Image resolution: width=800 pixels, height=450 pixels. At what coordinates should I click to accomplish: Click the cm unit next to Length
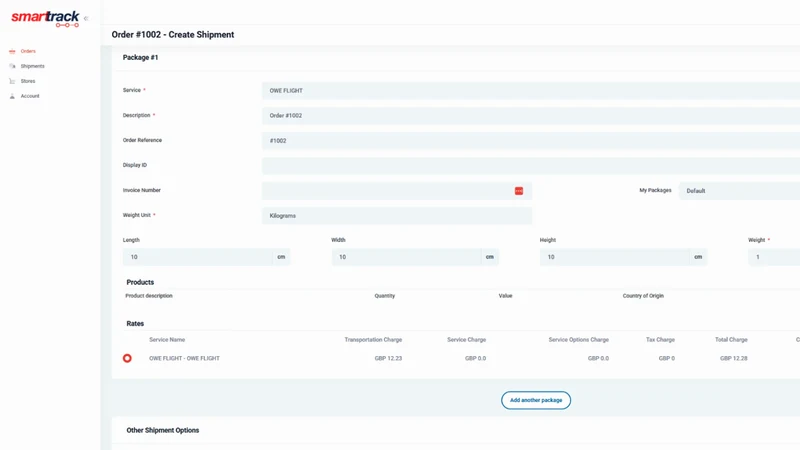(x=281, y=257)
